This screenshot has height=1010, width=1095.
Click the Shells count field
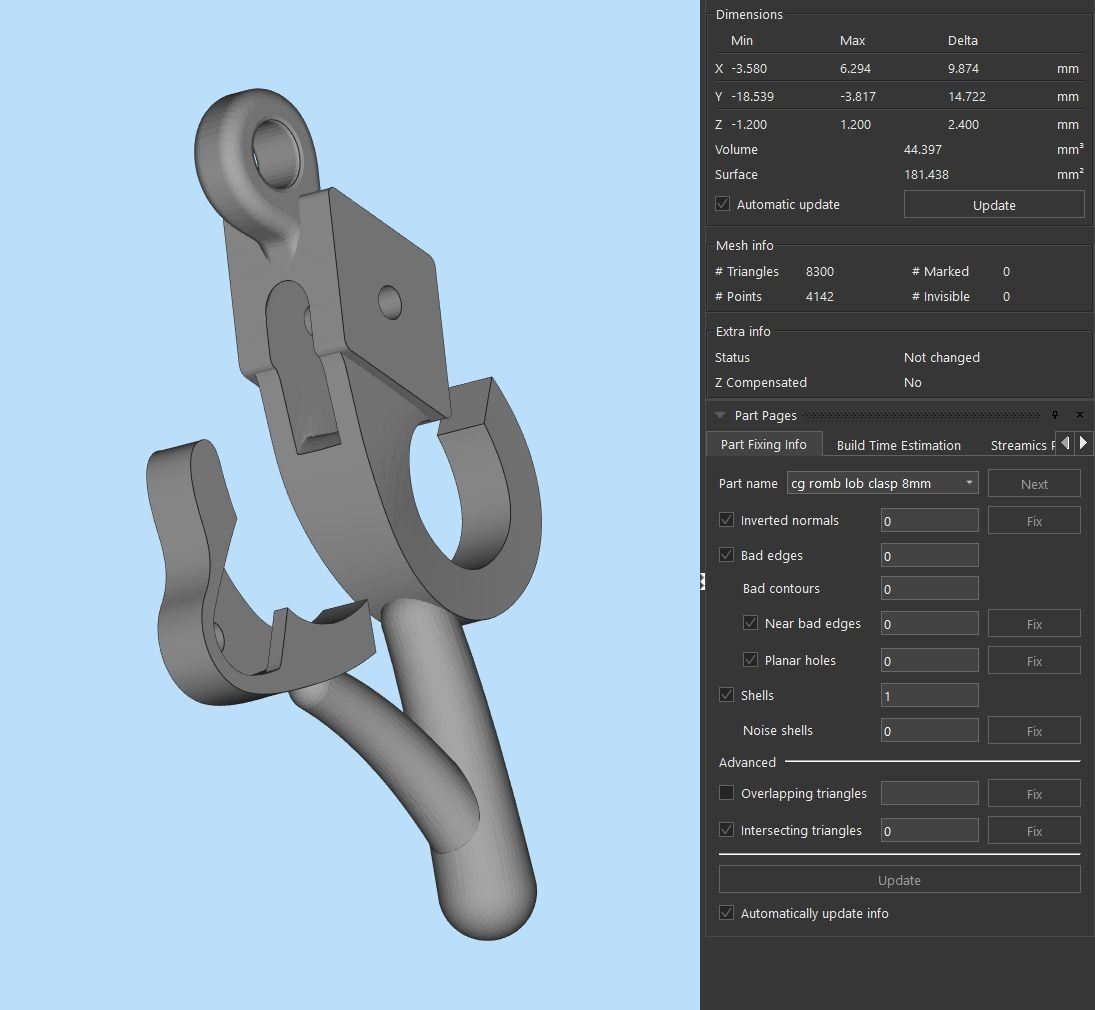pos(929,696)
